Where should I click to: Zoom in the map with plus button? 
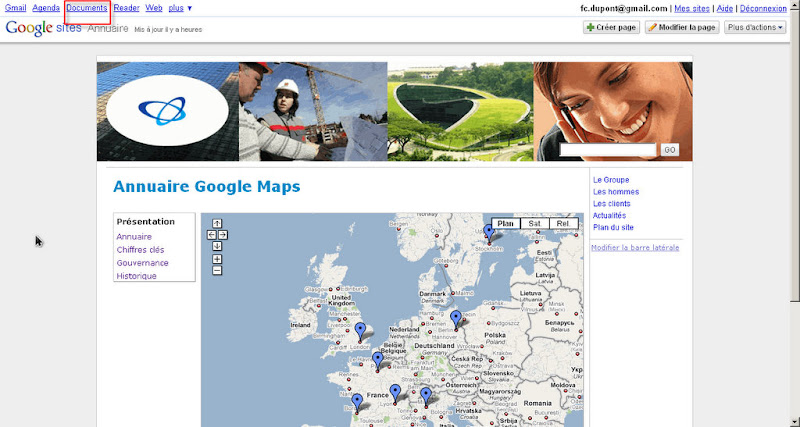(217, 259)
